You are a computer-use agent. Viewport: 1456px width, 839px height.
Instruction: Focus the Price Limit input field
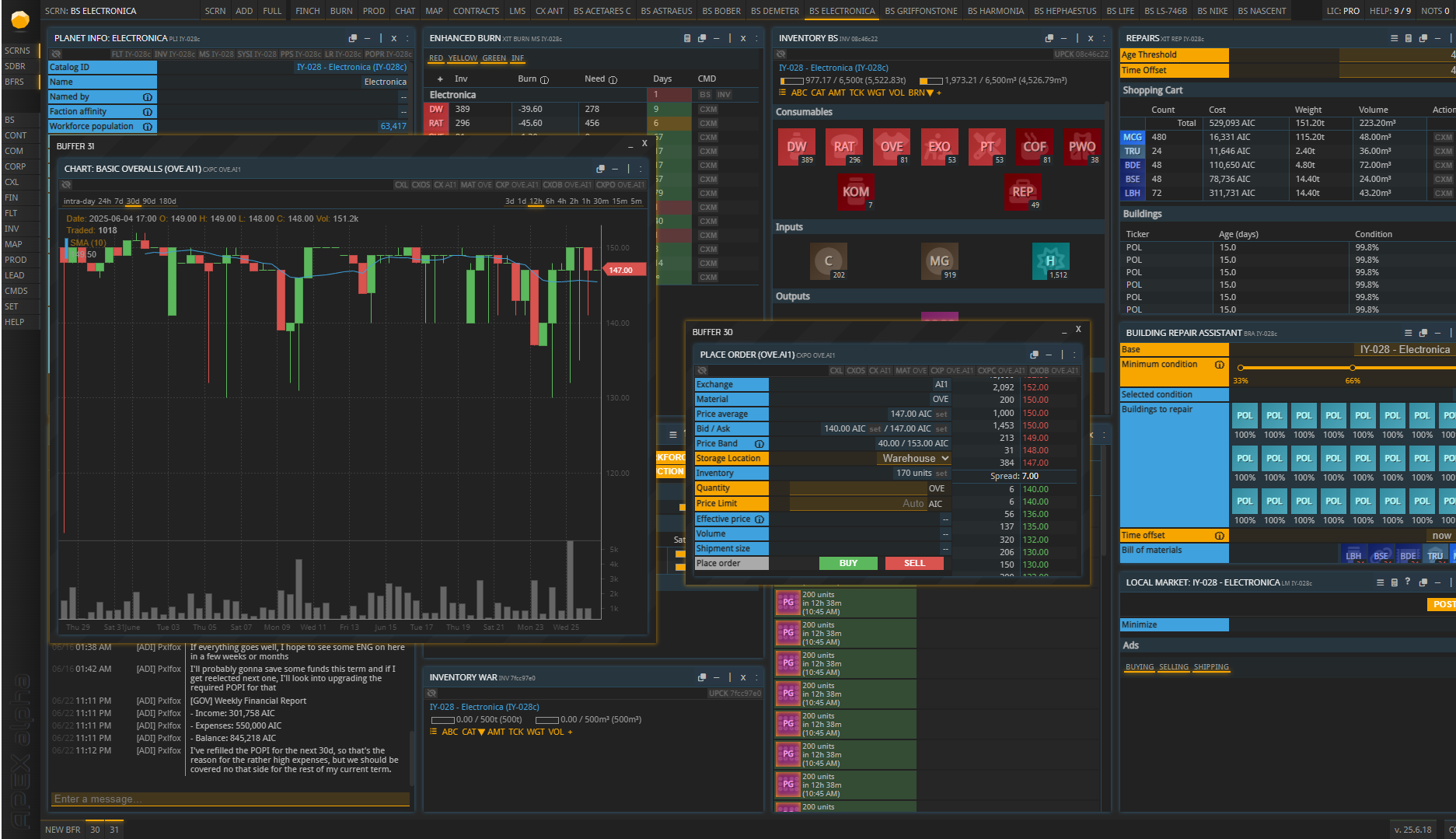pos(859,504)
